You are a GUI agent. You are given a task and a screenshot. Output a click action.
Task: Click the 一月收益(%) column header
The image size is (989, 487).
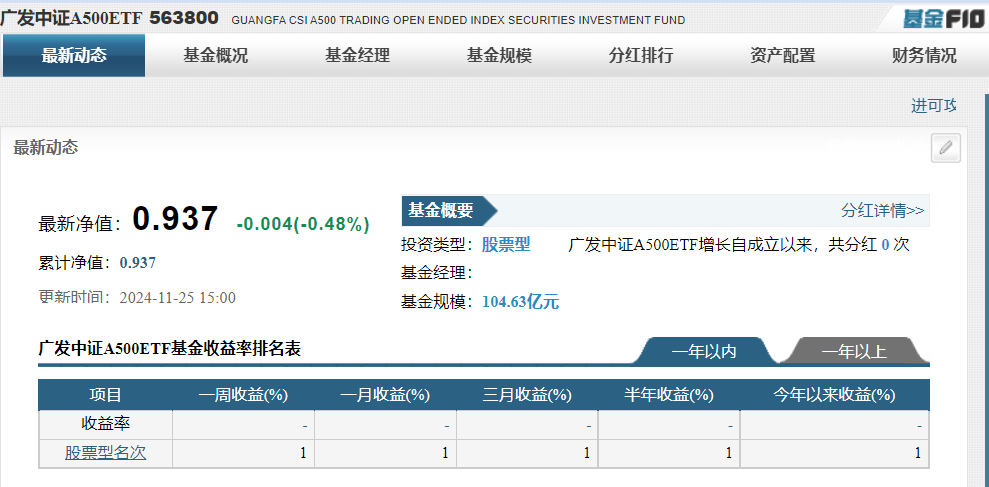[385, 395]
